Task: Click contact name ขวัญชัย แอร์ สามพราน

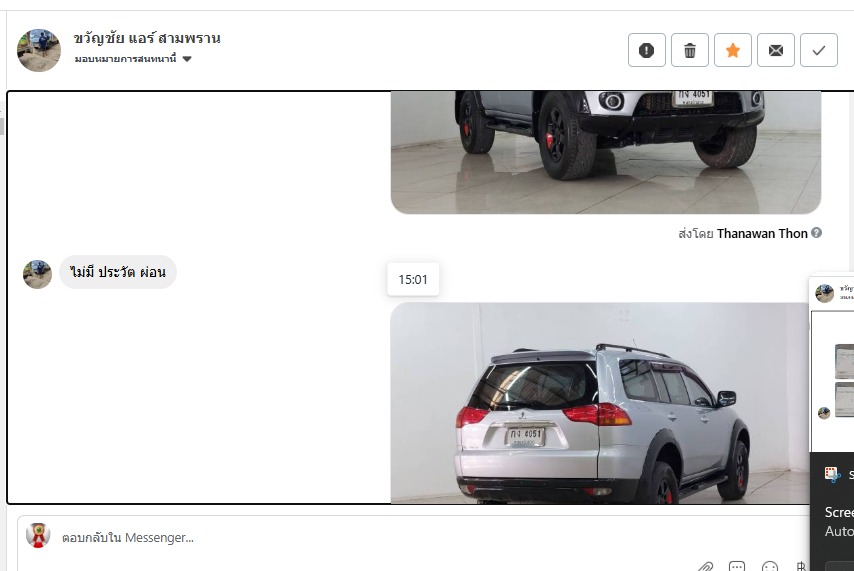Action: [147, 38]
